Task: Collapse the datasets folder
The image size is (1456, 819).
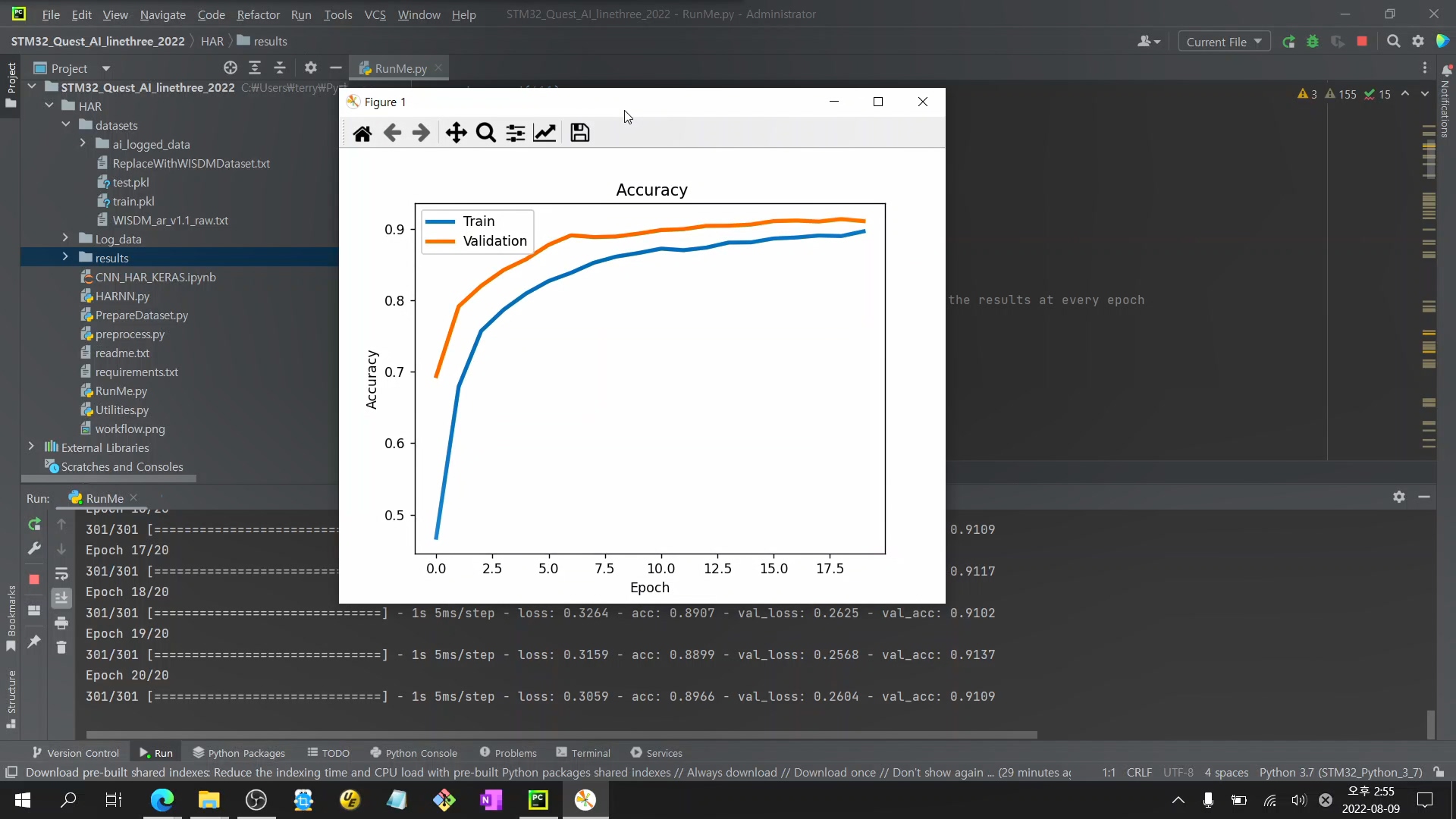Action: (65, 125)
